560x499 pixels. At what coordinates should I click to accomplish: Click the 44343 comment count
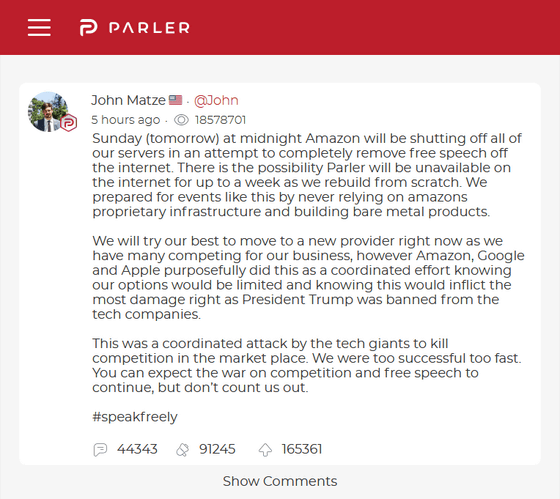[x=137, y=449]
